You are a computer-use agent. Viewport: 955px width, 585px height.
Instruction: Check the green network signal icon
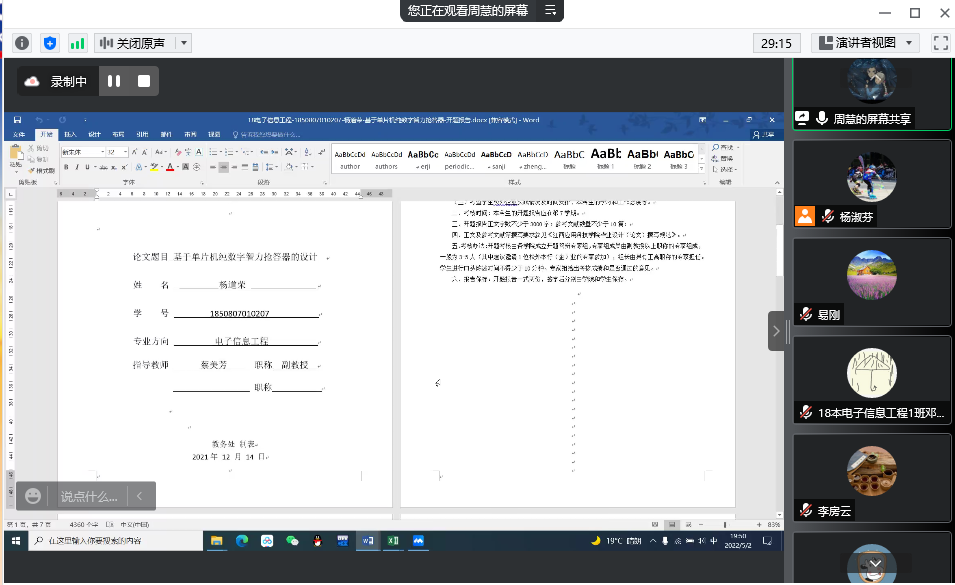point(77,43)
